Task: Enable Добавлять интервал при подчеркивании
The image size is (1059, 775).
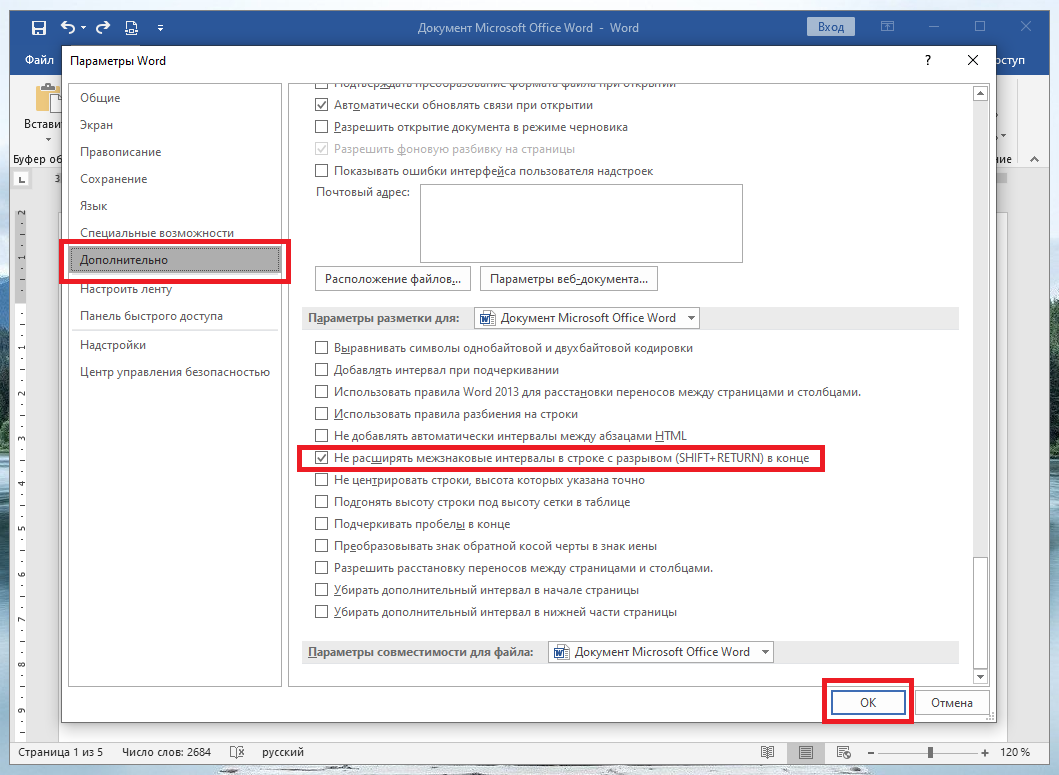Action: pyautogui.click(x=321, y=370)
